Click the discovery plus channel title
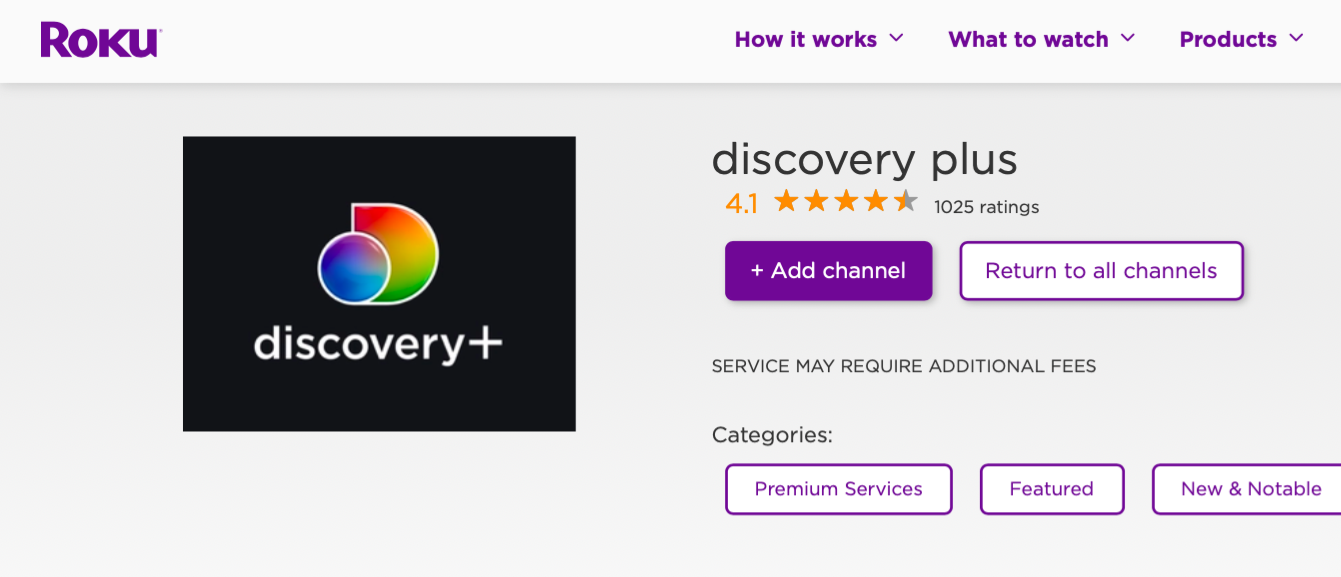 (864, 159)
